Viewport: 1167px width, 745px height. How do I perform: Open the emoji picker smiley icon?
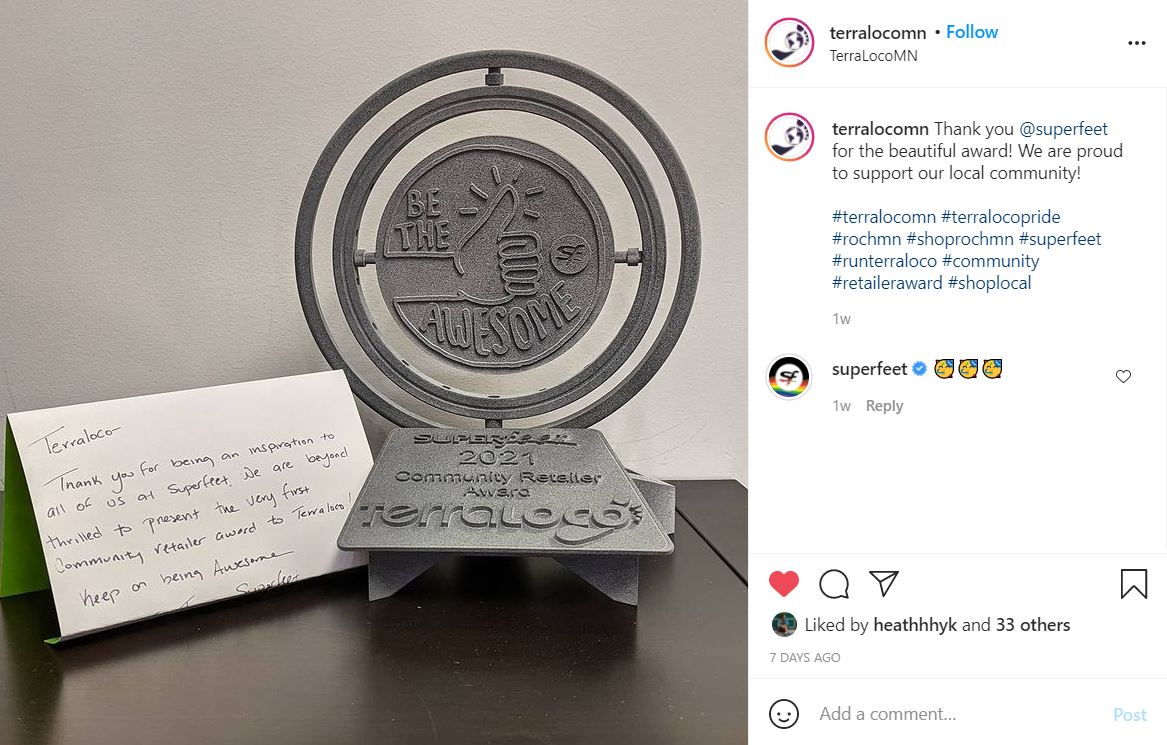783,714
